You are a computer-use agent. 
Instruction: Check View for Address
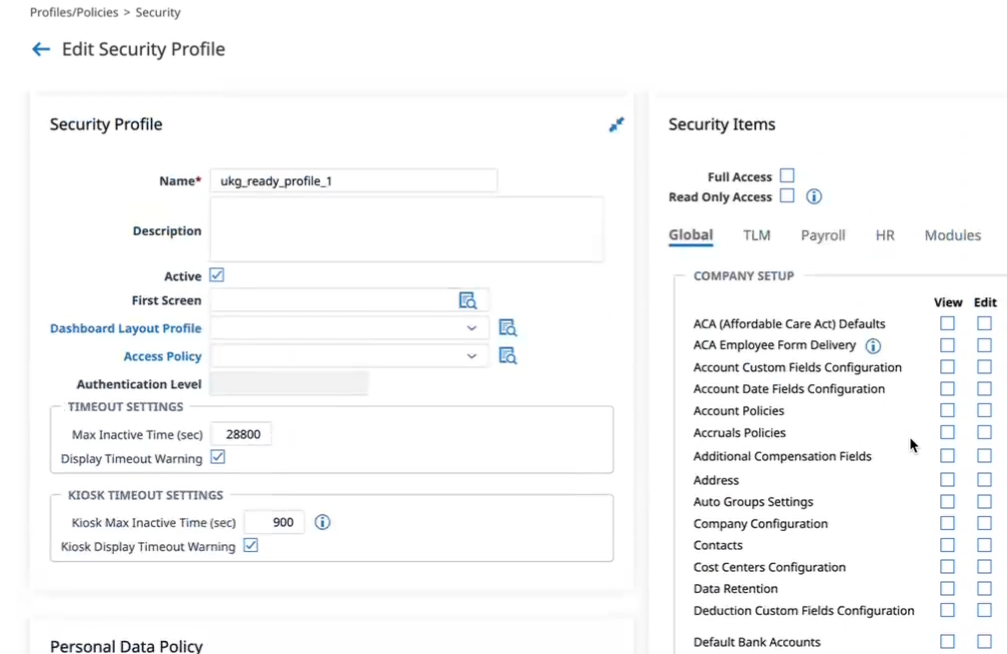tap(947, 479)
